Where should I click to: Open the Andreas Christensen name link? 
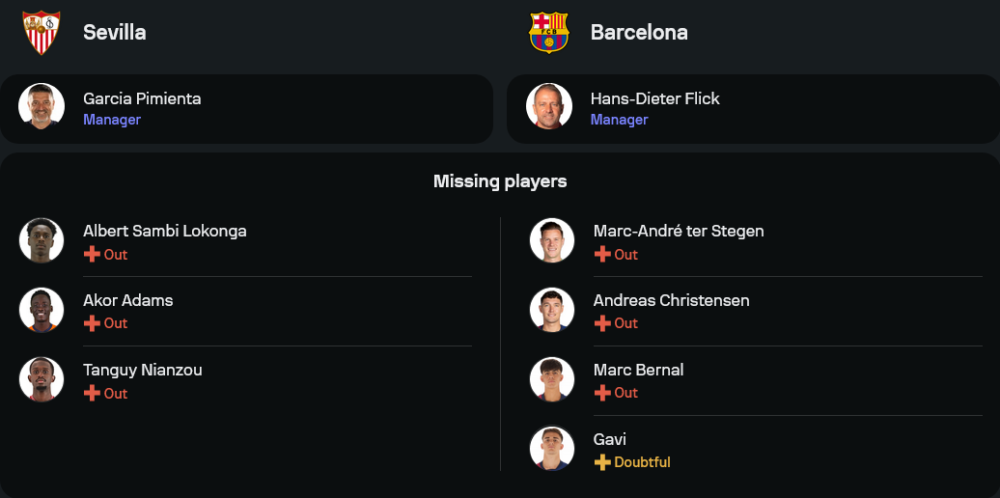671,300
